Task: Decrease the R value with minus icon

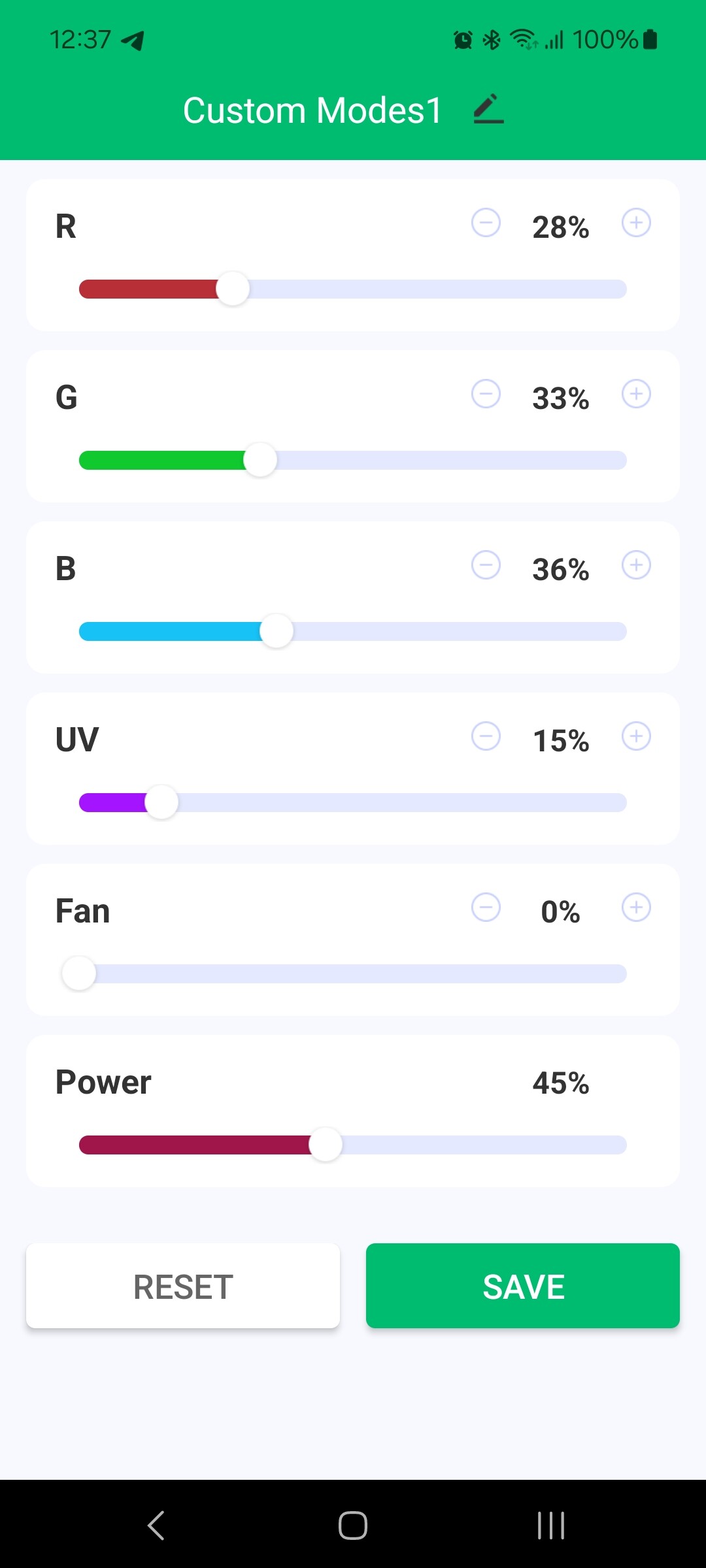Action: 486,223
